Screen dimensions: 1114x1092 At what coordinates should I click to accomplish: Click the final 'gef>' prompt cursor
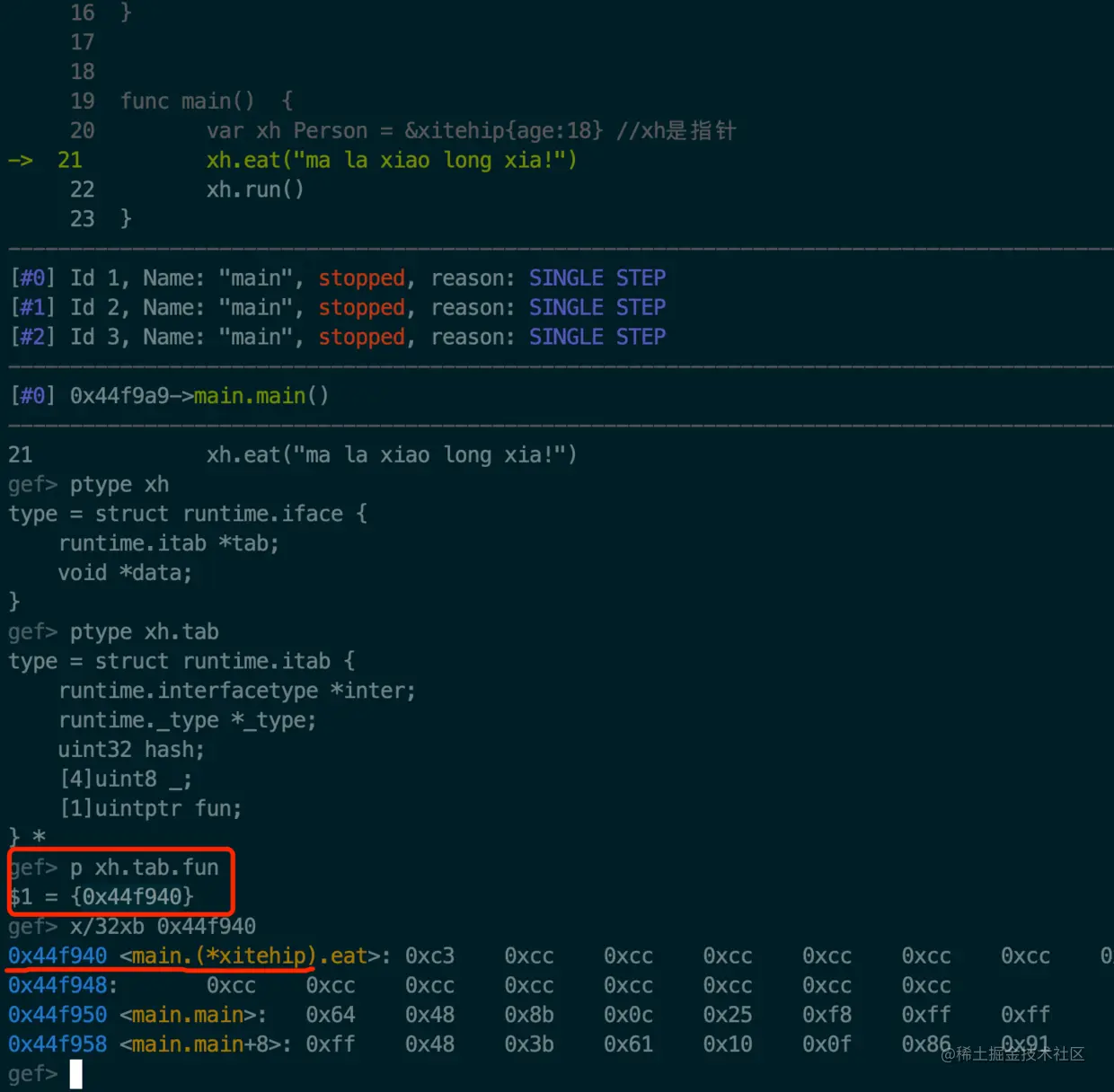pyautogui.click(x=75, y=1074)
